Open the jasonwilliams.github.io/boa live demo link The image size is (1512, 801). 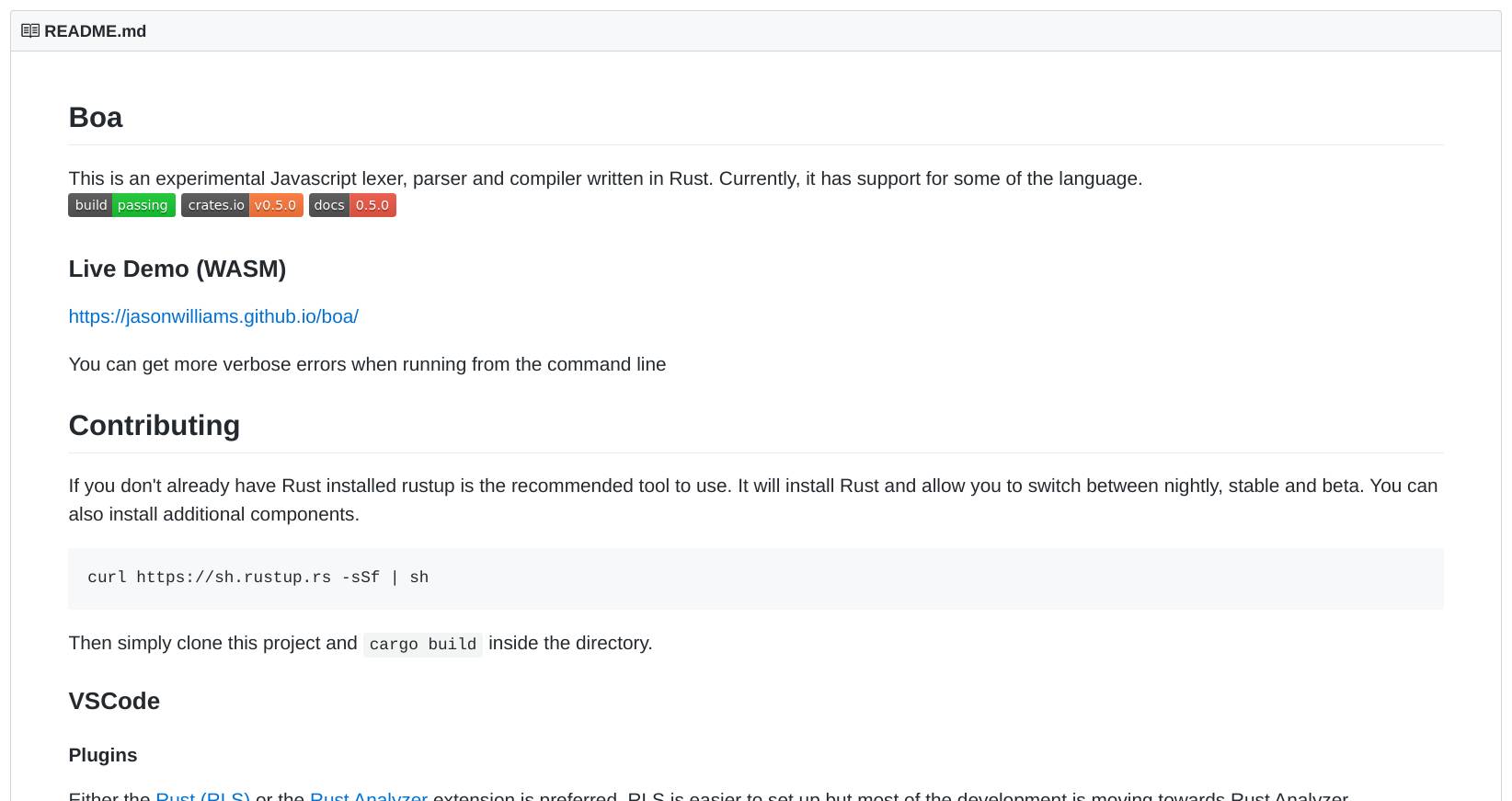[213, 316]
